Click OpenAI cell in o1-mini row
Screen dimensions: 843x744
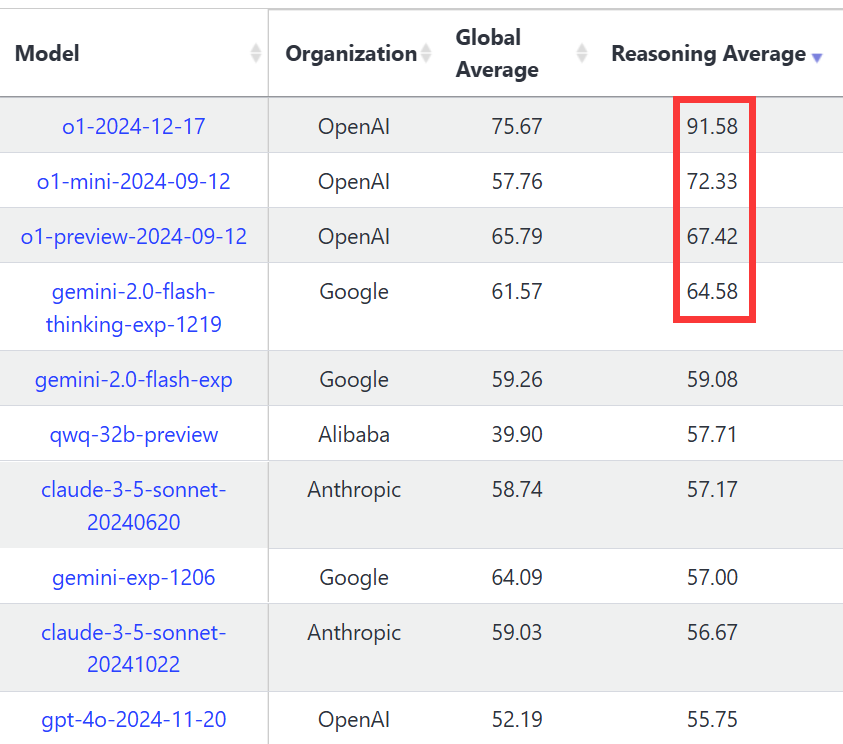pyautogui.click(x=354, y=181)
